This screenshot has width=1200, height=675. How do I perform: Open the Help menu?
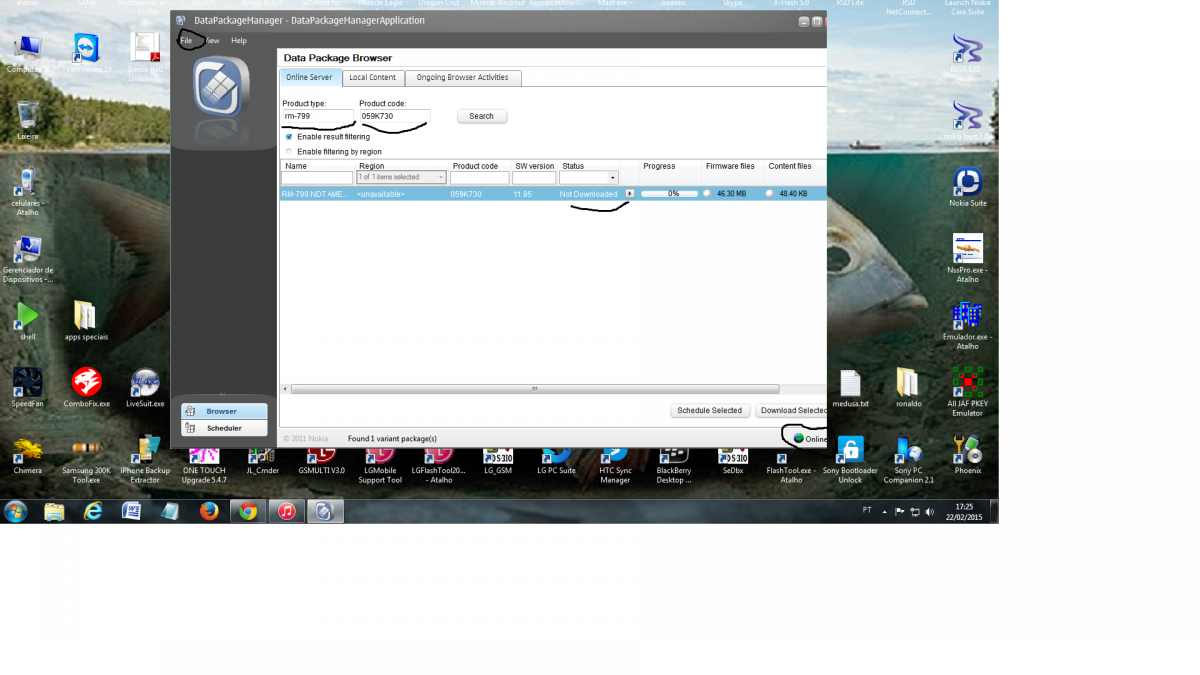[239, 41]
